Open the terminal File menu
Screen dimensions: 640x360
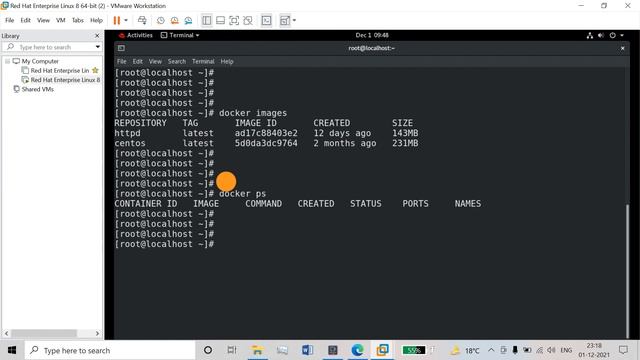(x=122, y=62)
